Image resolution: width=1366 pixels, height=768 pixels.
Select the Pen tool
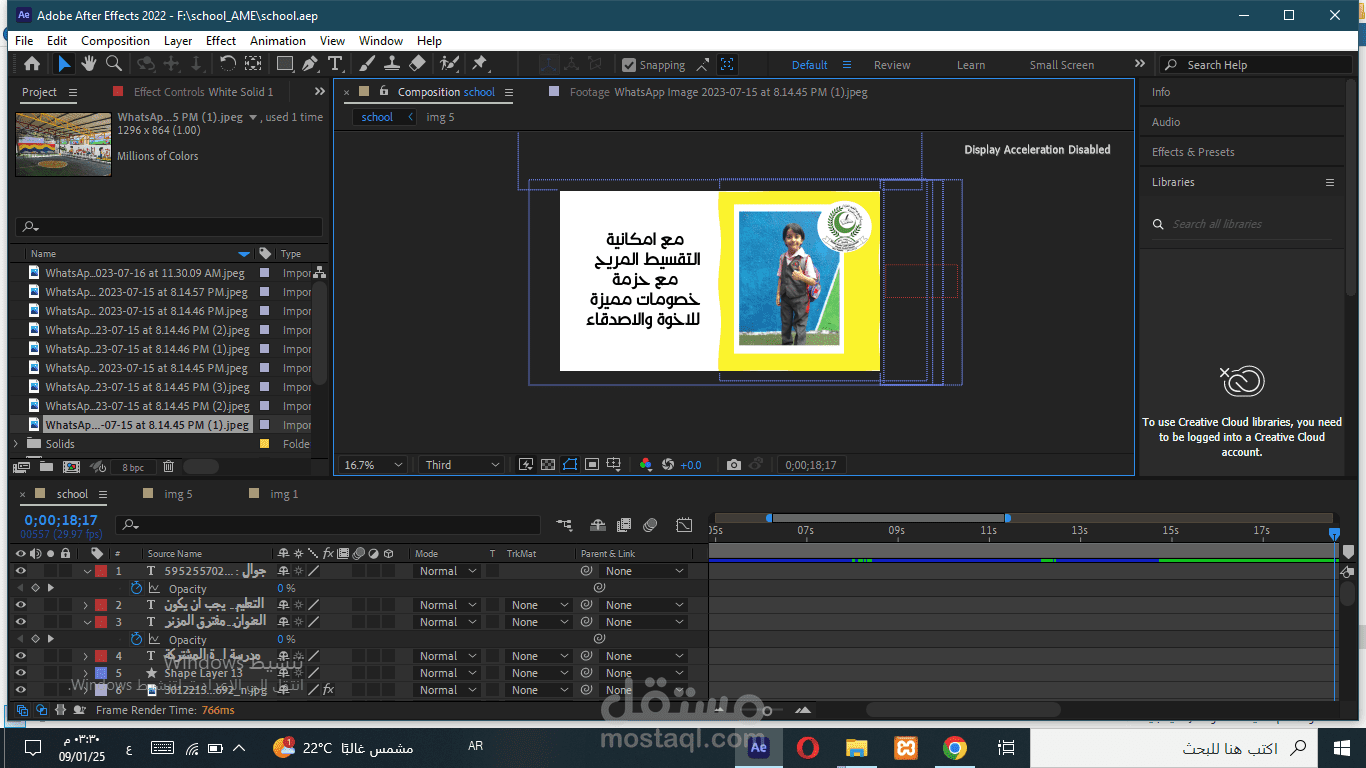pos(310,64)
